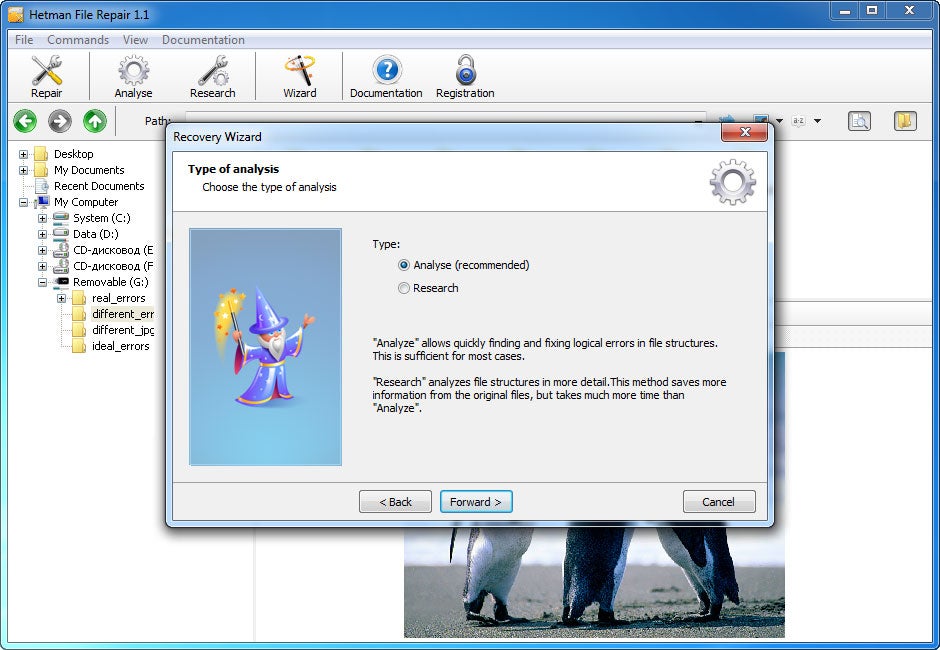This screenshot has height=650, width=940.
Task: Open the file preview magnifier icon
Action: (x=859, y=120)
